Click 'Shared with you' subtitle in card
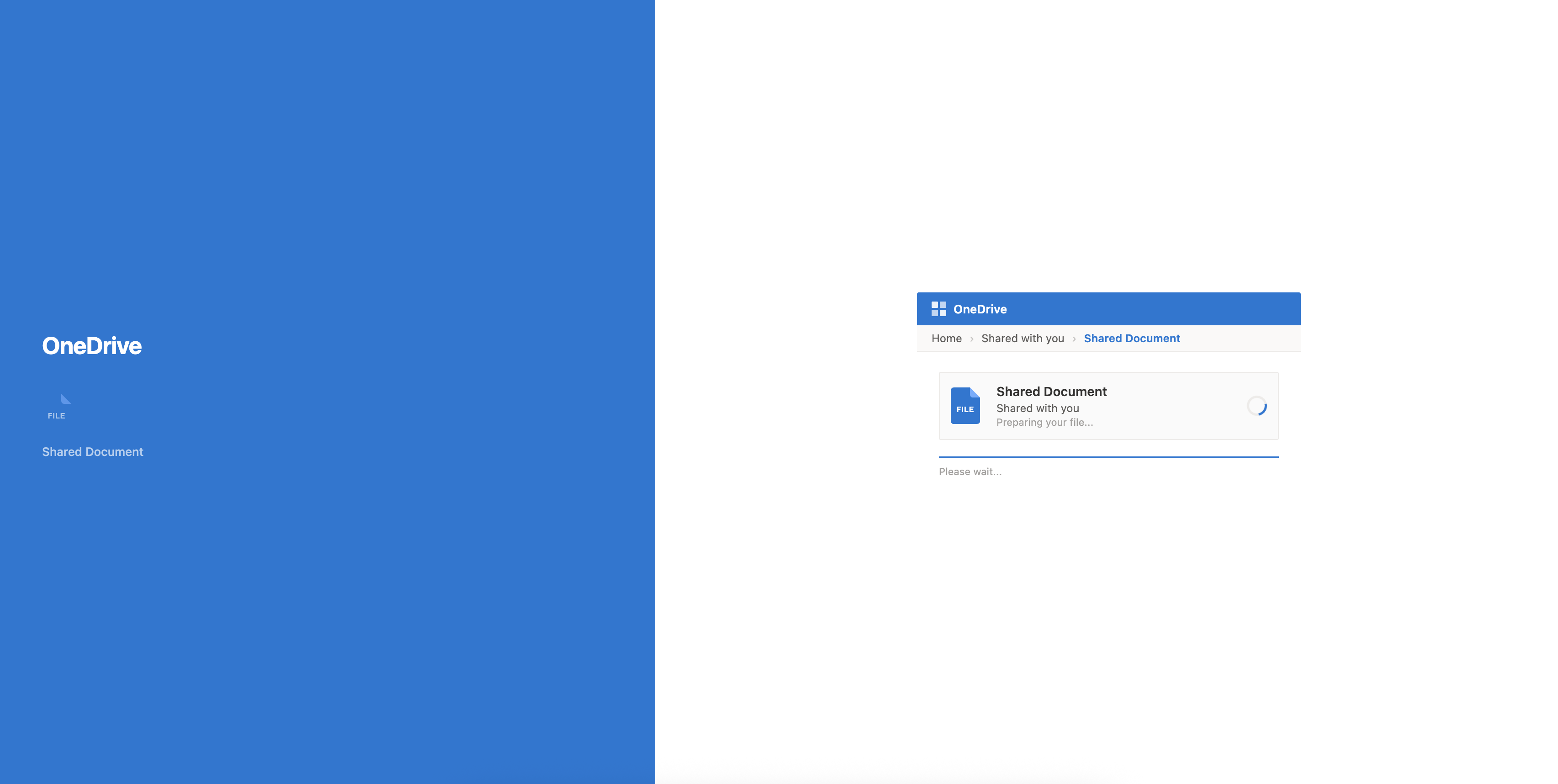The image size is (1558, 784). coord(1038,408)
